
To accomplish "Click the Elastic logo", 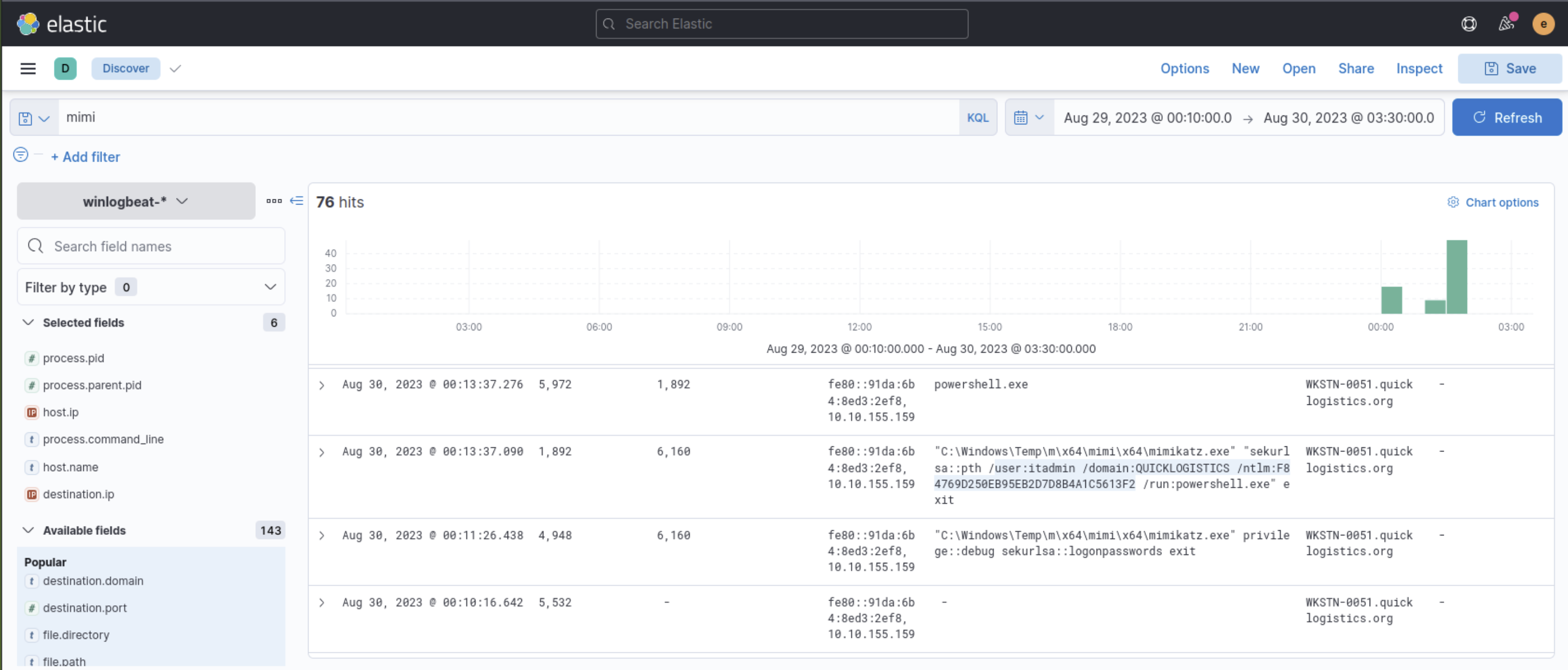I will click(x=62, y=24).
